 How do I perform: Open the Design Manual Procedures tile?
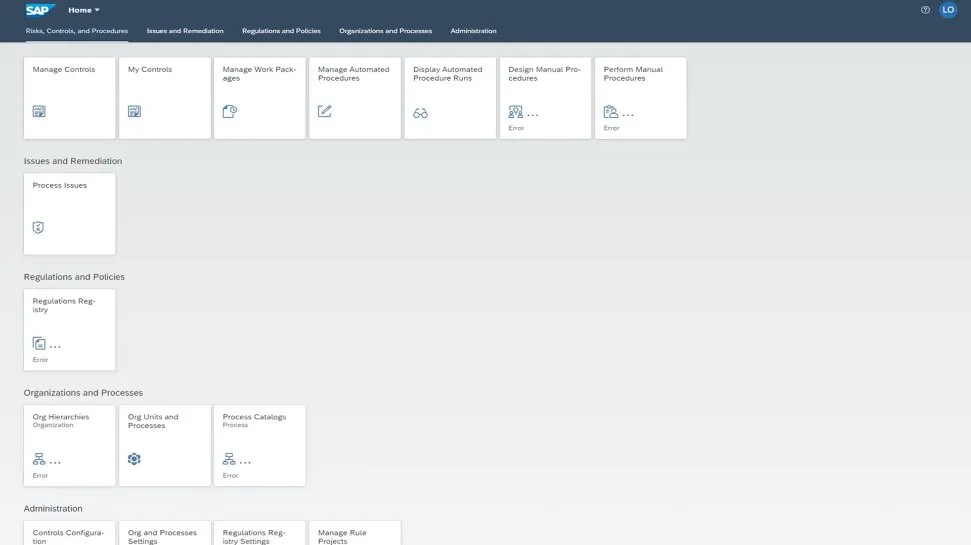545,97
